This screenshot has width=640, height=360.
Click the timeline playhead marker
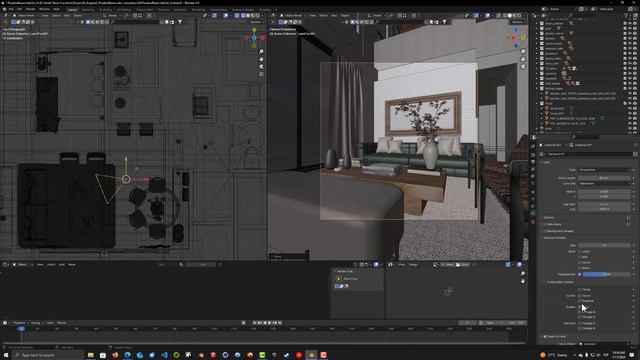tap(21, 329)
